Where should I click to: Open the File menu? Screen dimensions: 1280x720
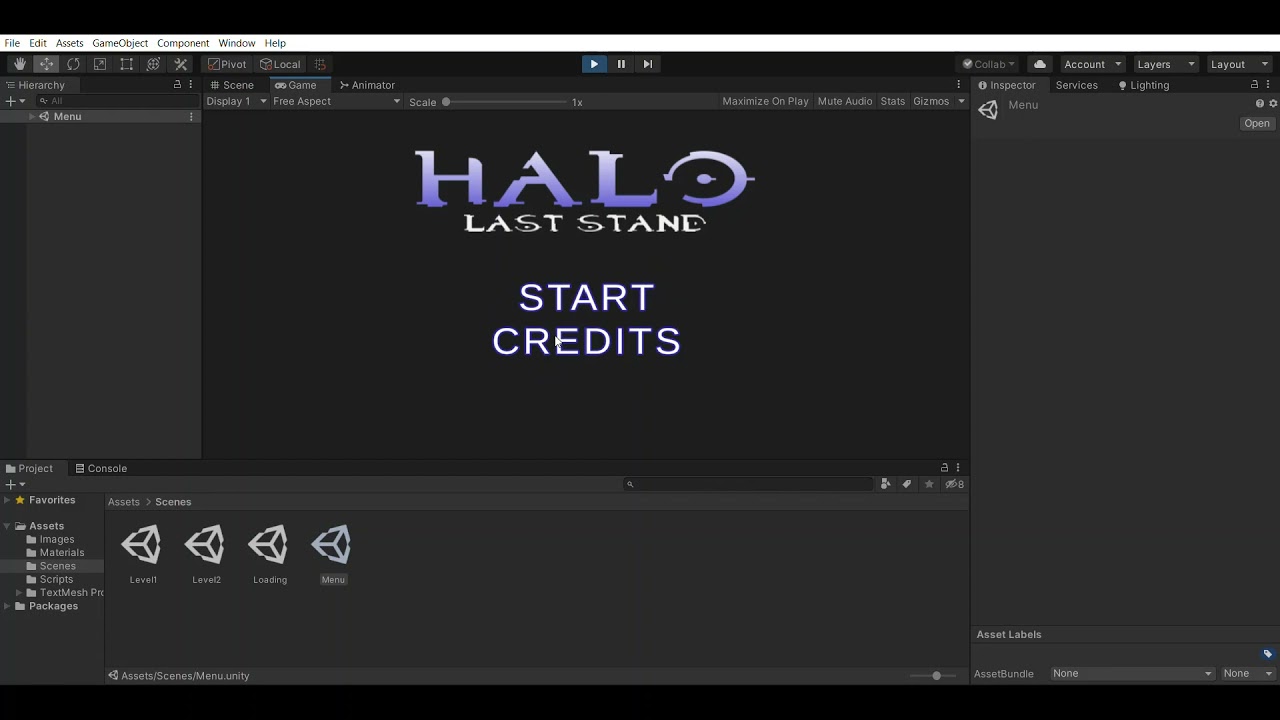point(12,43)
